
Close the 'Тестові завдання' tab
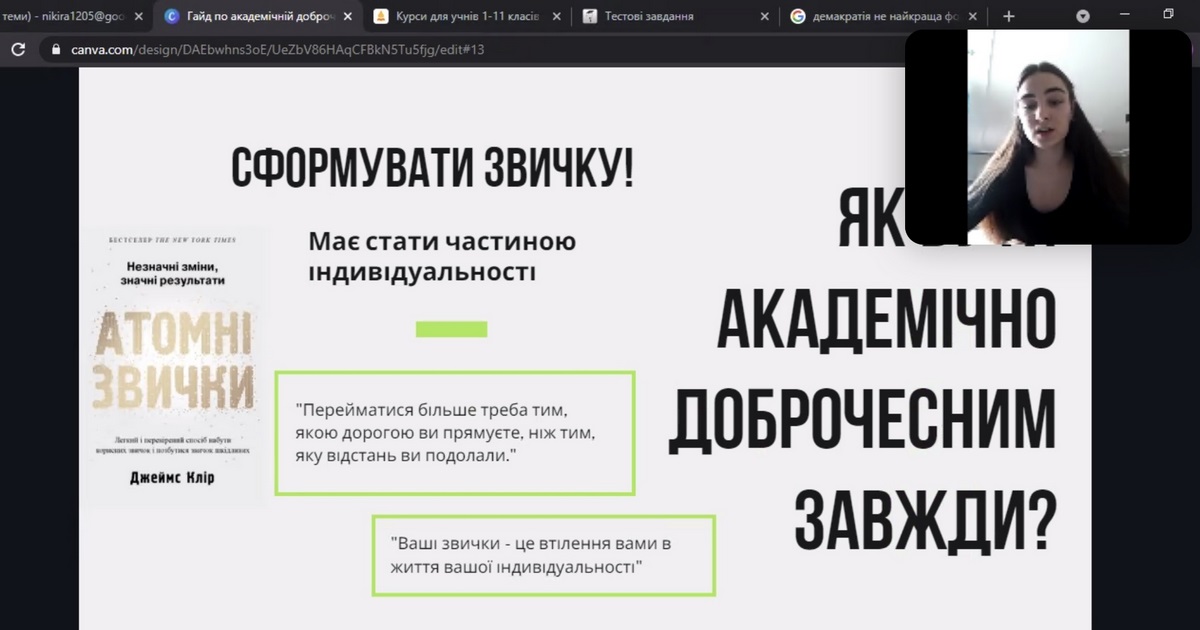click(764, 16)
